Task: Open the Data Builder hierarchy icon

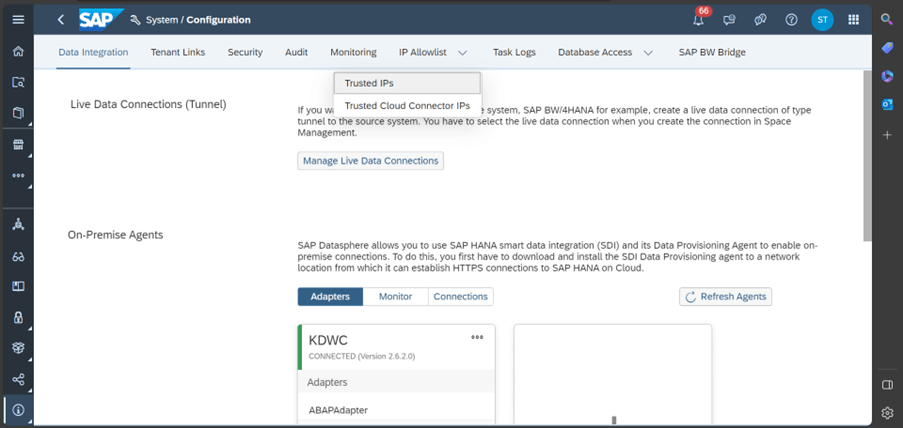Action: pyautogui.click(x=18, y=225)
